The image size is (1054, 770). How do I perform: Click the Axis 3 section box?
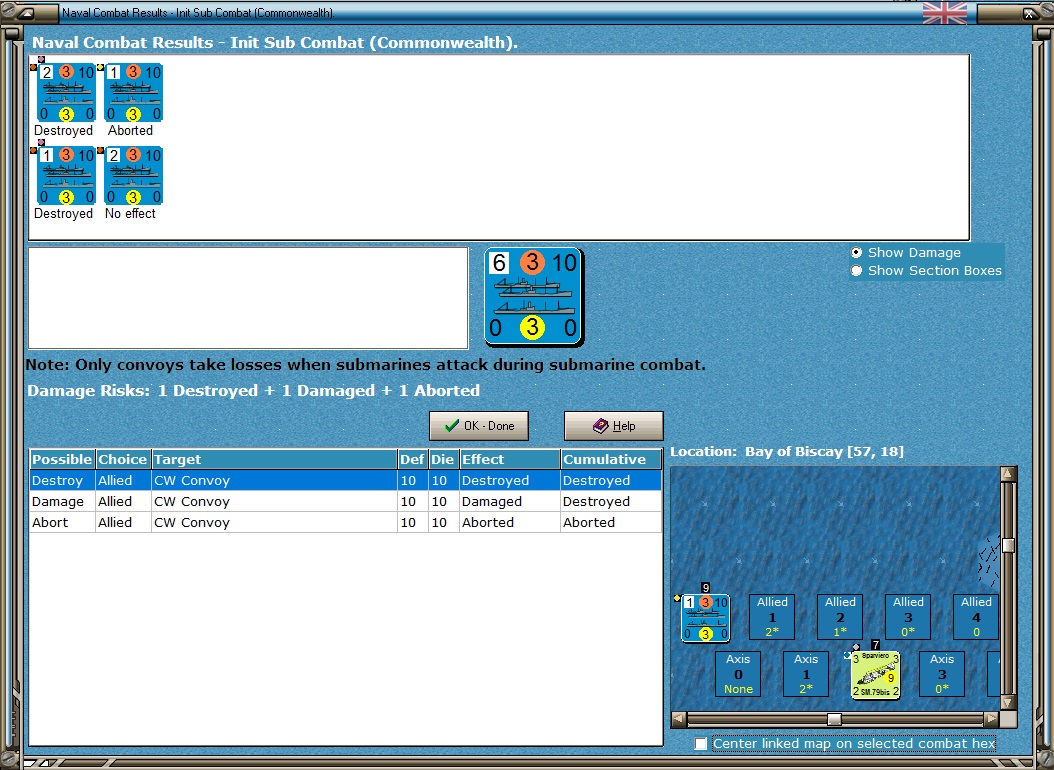tap(942, 673)
